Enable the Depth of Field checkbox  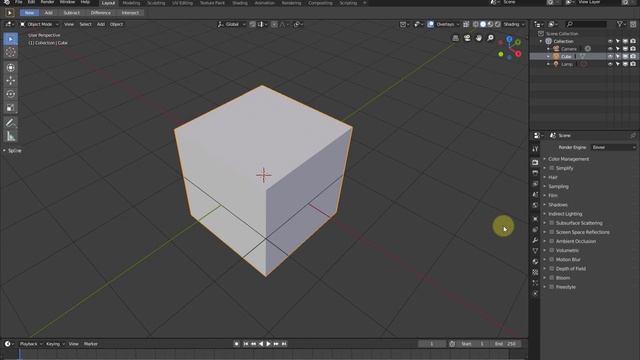tap(551, 269)
